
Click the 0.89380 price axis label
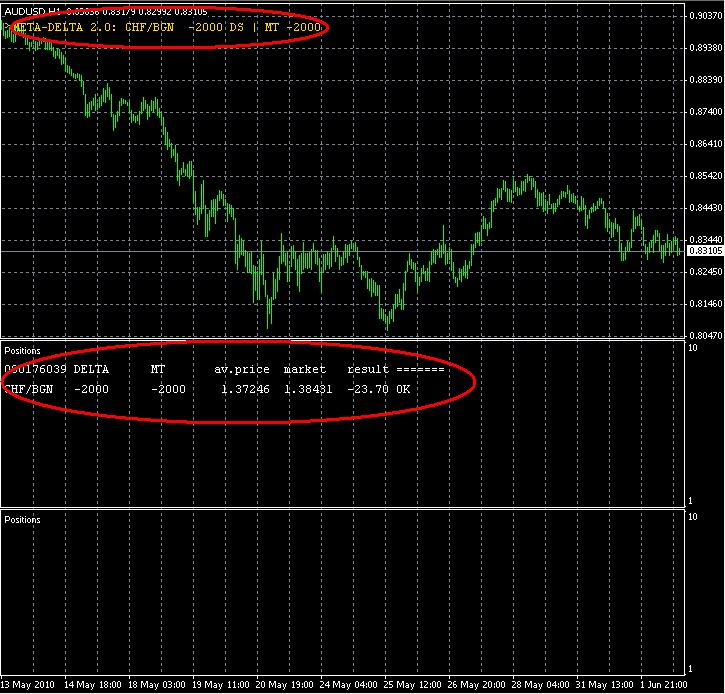705,48
